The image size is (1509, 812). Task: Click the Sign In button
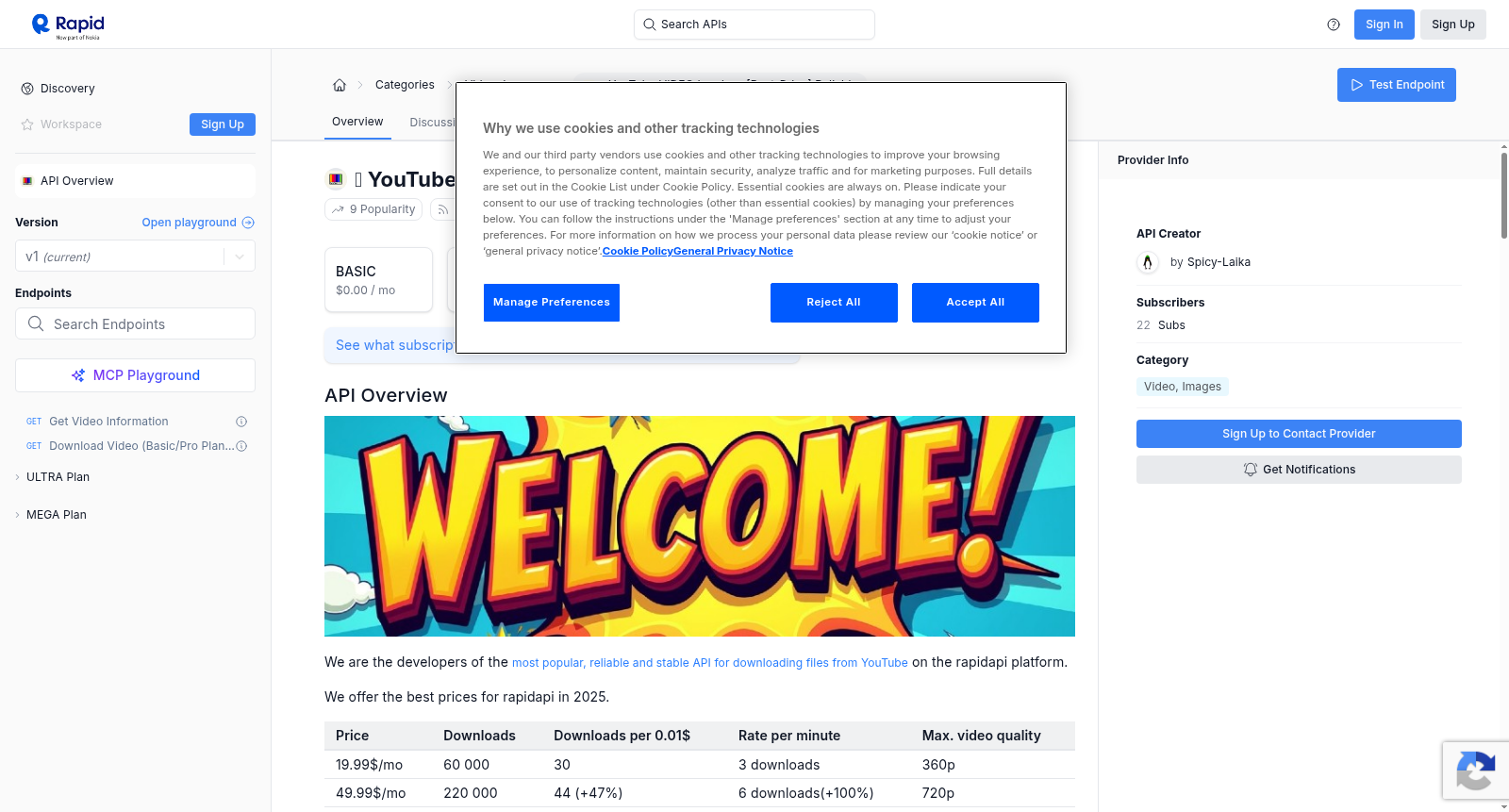click(1385, 25)
